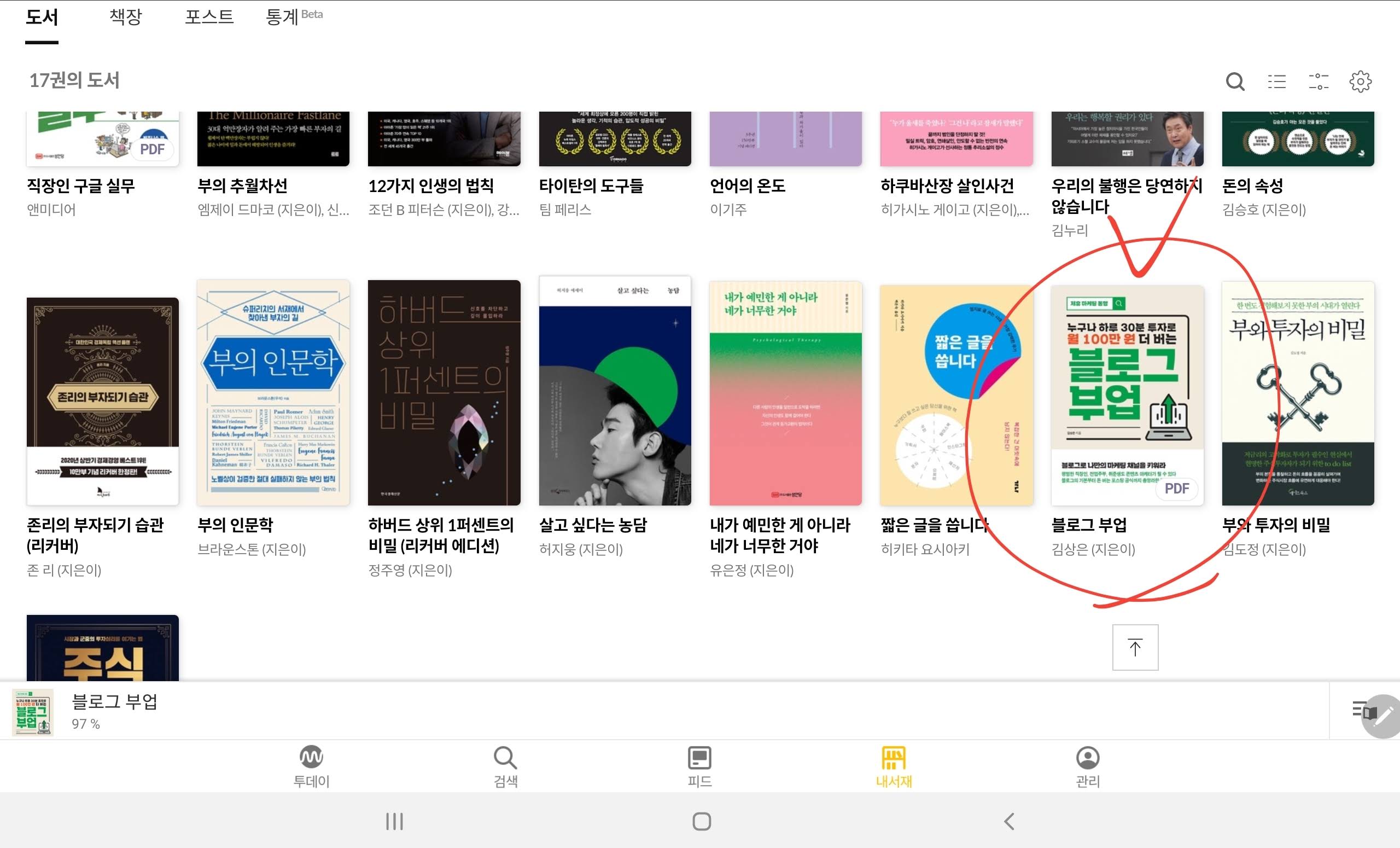Viewport: 1400px width, 848px height.
Task: Open the 통계 Beta tab
Action: point(294,17)
